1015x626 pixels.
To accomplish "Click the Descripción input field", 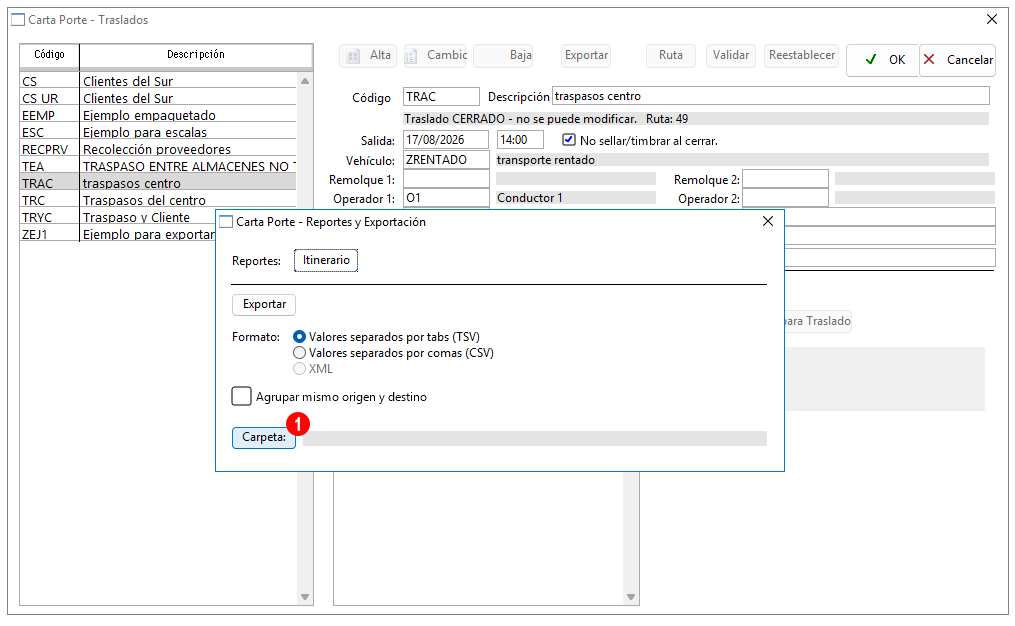I will pos(770,96).
